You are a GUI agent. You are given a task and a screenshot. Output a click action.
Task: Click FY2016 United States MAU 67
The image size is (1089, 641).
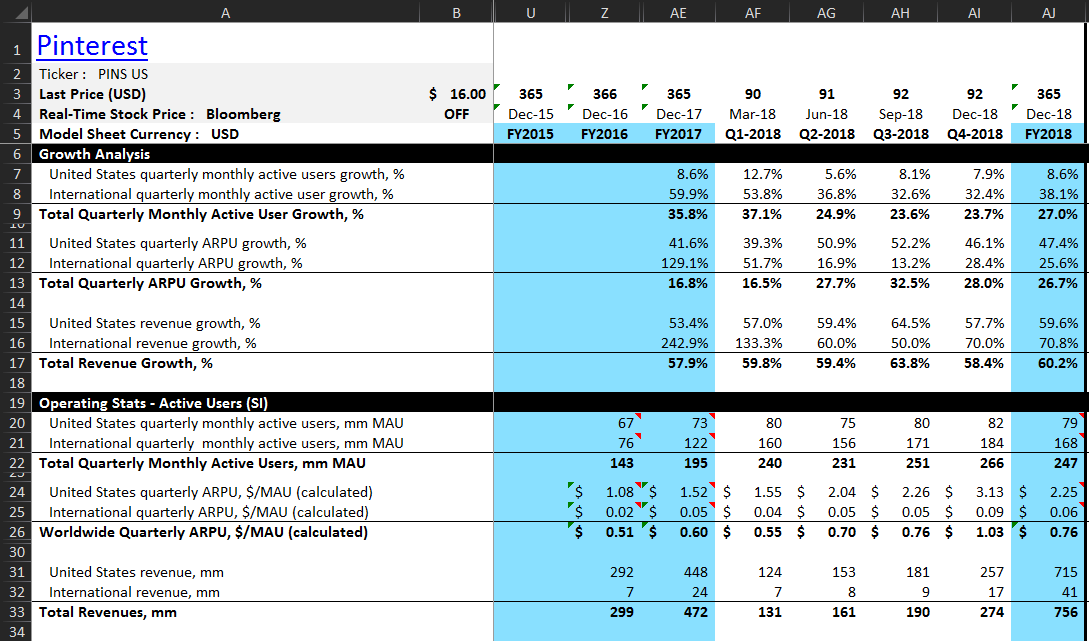coord(605,423)
